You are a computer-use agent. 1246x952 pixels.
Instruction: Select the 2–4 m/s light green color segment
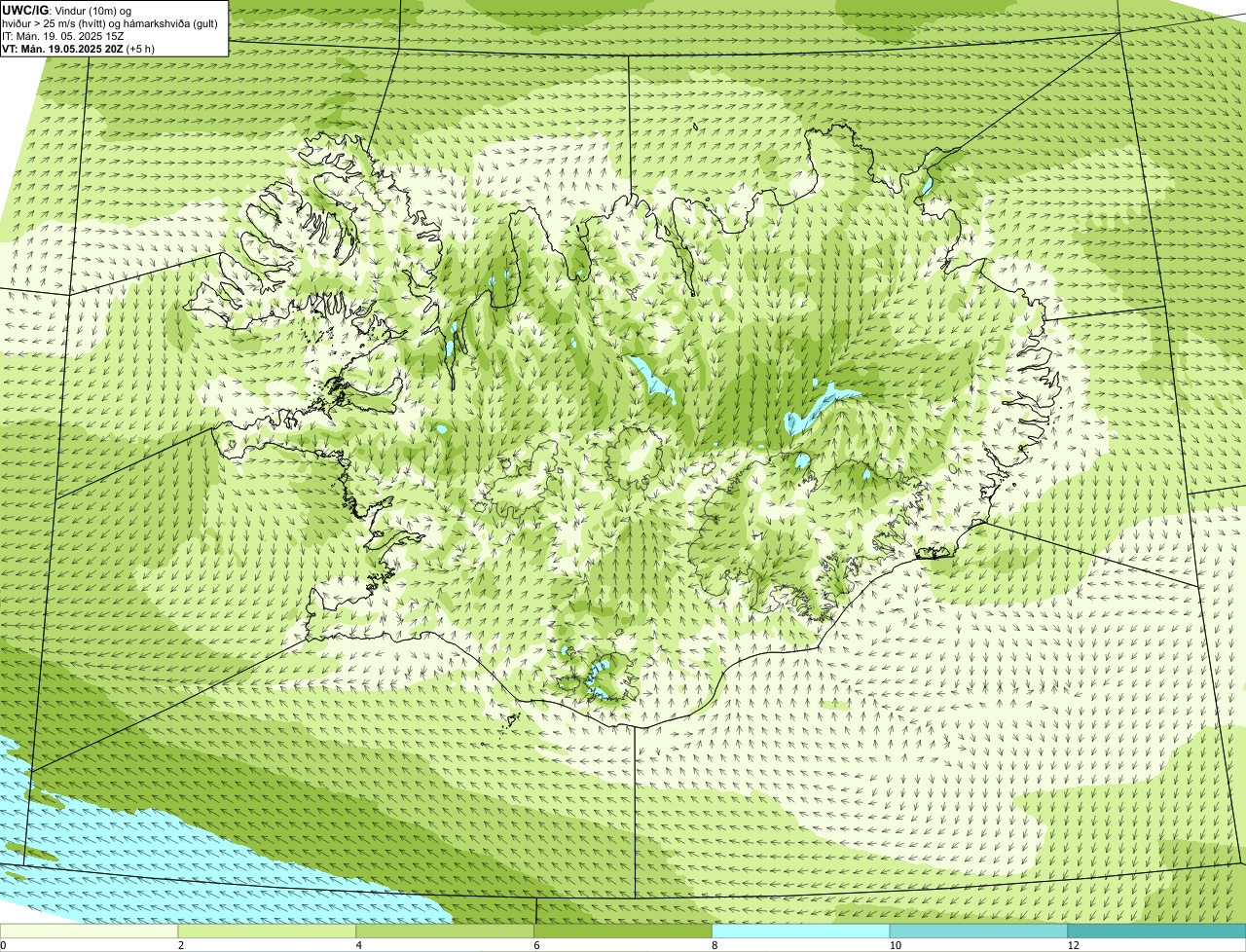(x=268, y=931)
